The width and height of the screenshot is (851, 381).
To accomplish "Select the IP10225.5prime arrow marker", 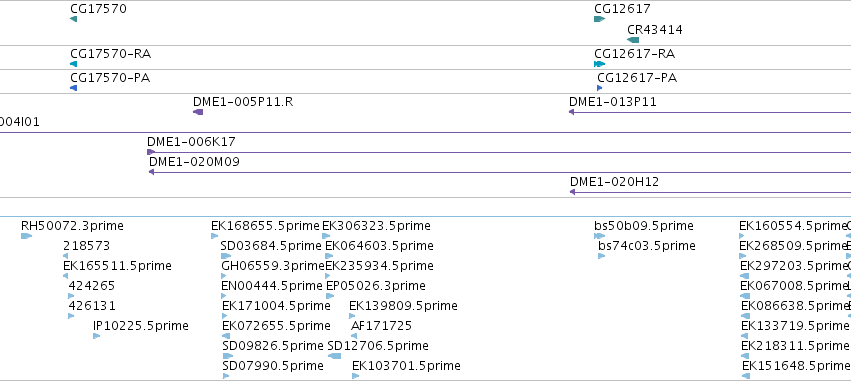I will click(x=97, y=336).
